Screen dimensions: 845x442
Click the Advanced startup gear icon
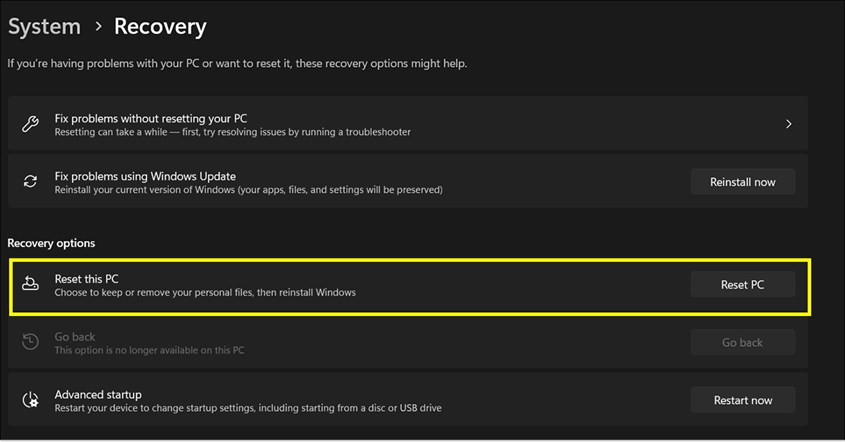pos(31,400)
